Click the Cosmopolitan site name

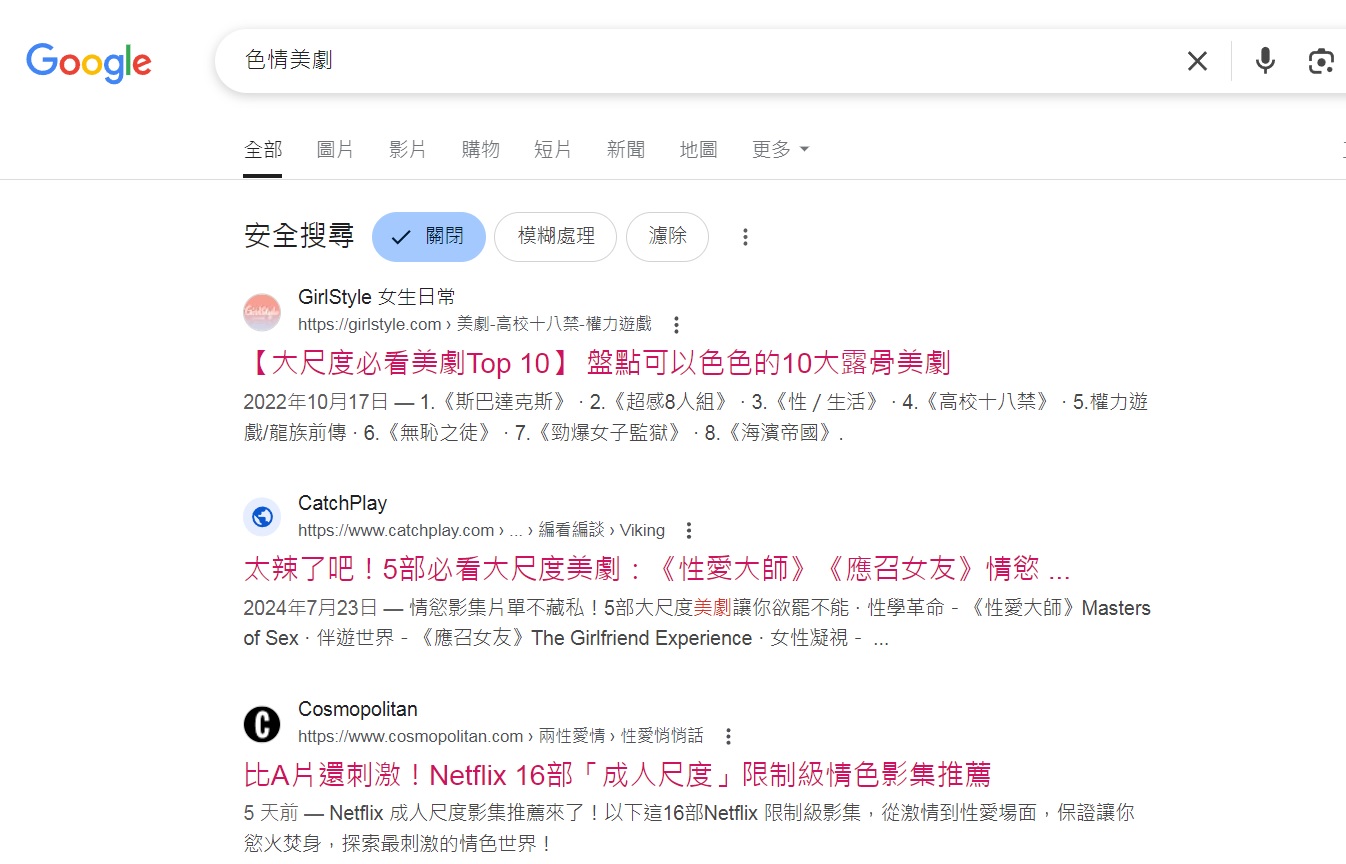point(358,709)
